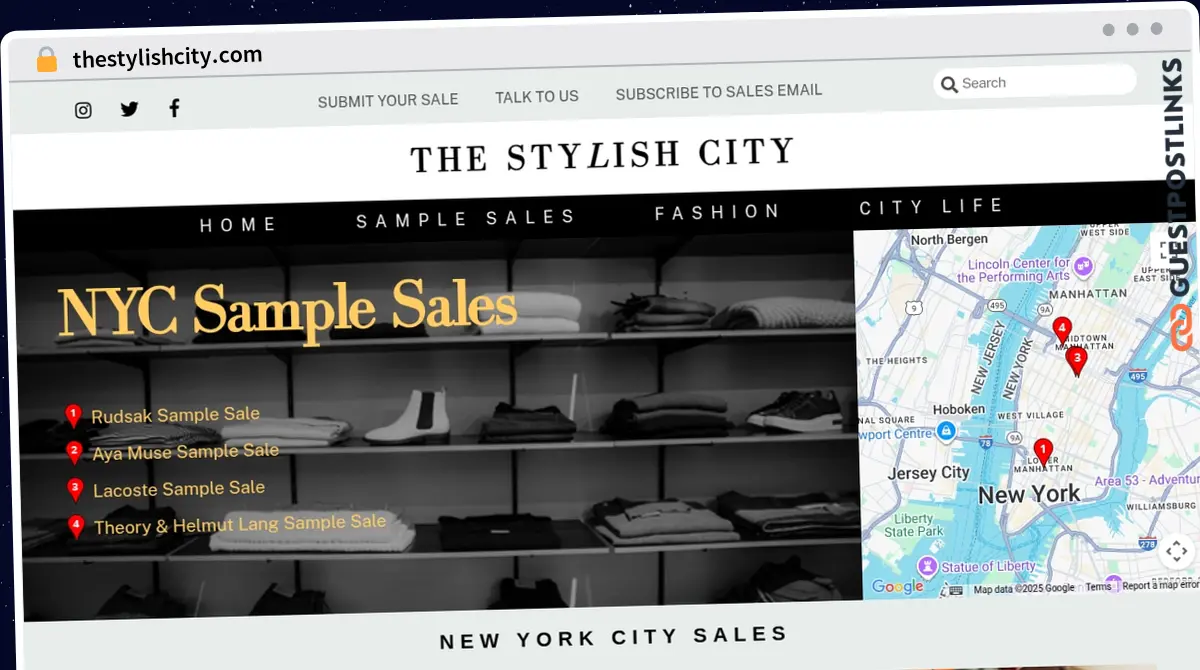1200x670 pixels.
Task: Select map pin 3 on the map
Action: tap(1076, 360)
